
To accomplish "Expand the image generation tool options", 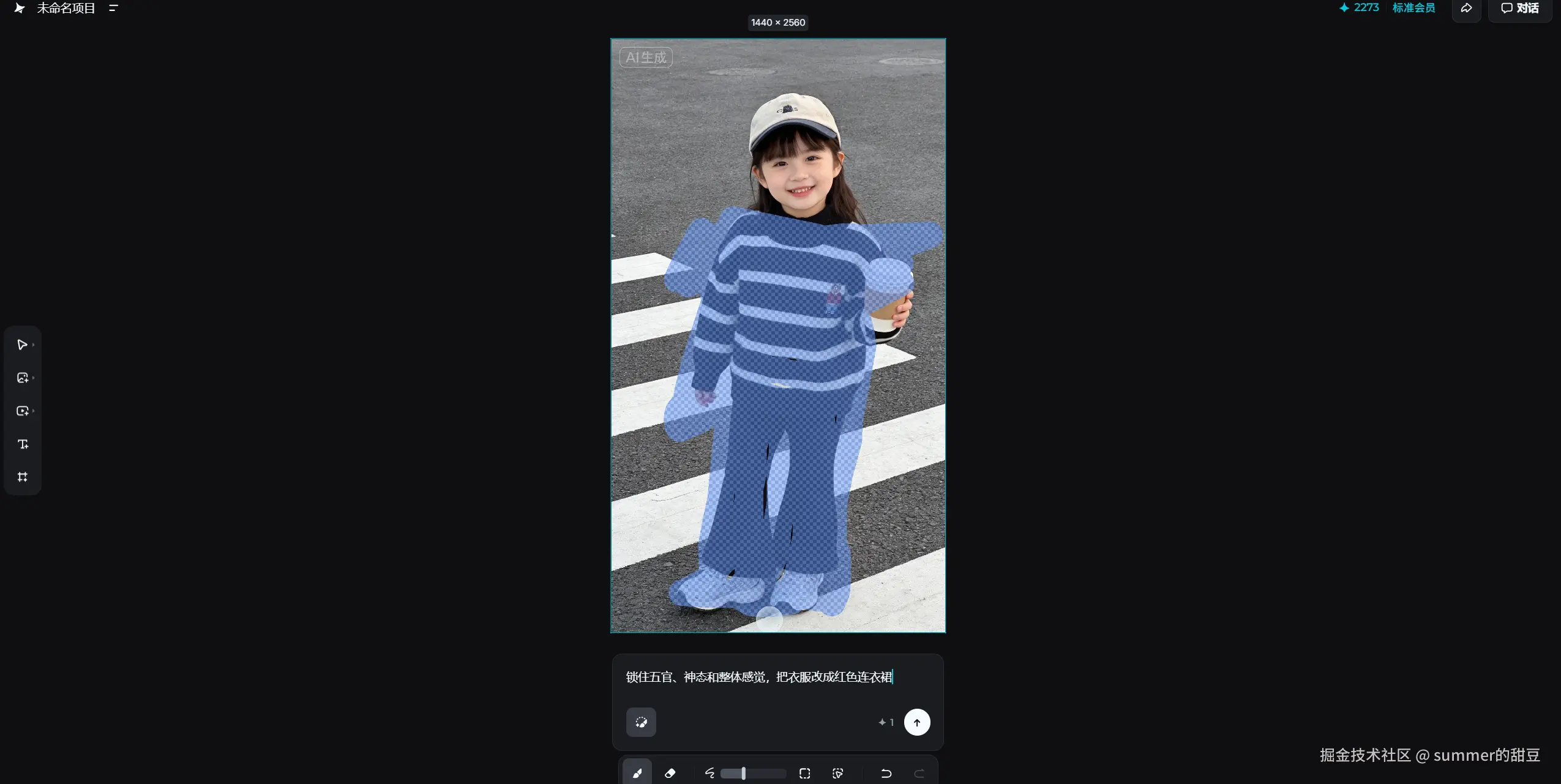I will [33, 378].
